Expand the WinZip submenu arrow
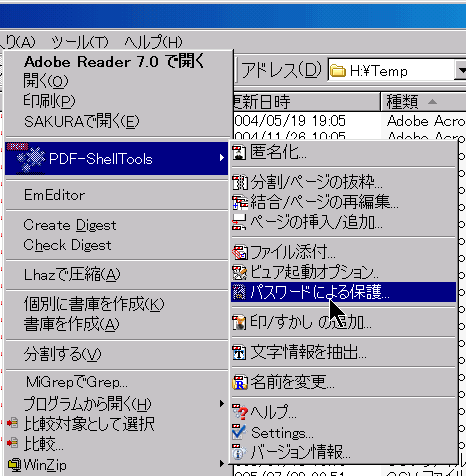Screen dimensions: 466x476 click(x=222, y=463)
